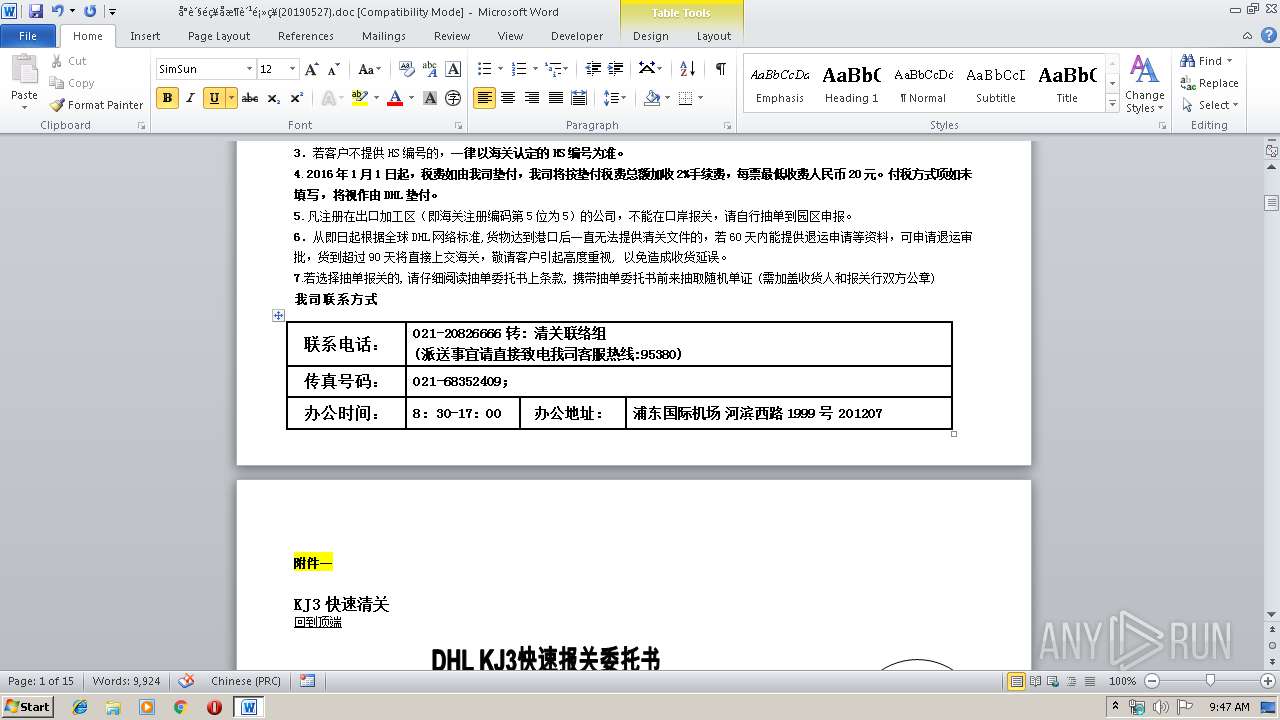This screenshot has width=1280, height=720.
Task: Toggle Underline formatting
Action: click(x=213, y=98)
